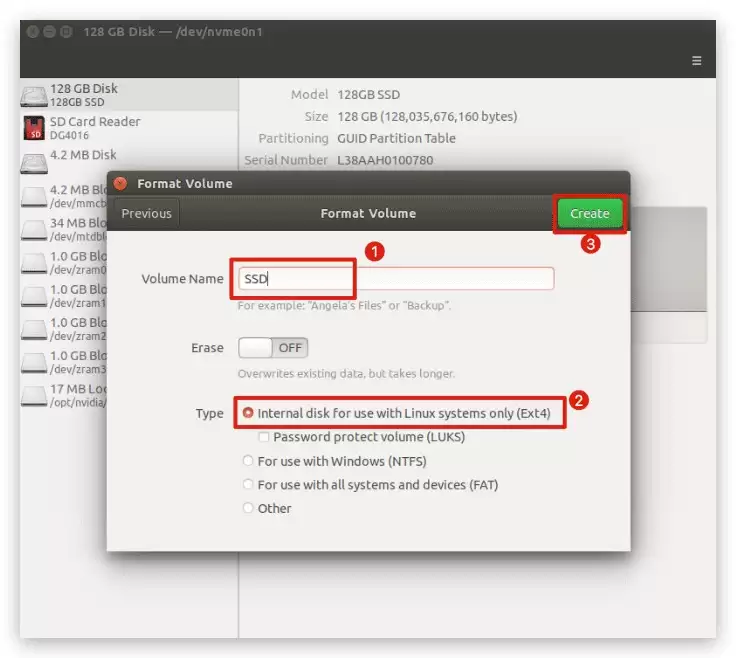Select the 4.2 MB Disk icon
Screen dimensions: 736x658
(34, 163)
